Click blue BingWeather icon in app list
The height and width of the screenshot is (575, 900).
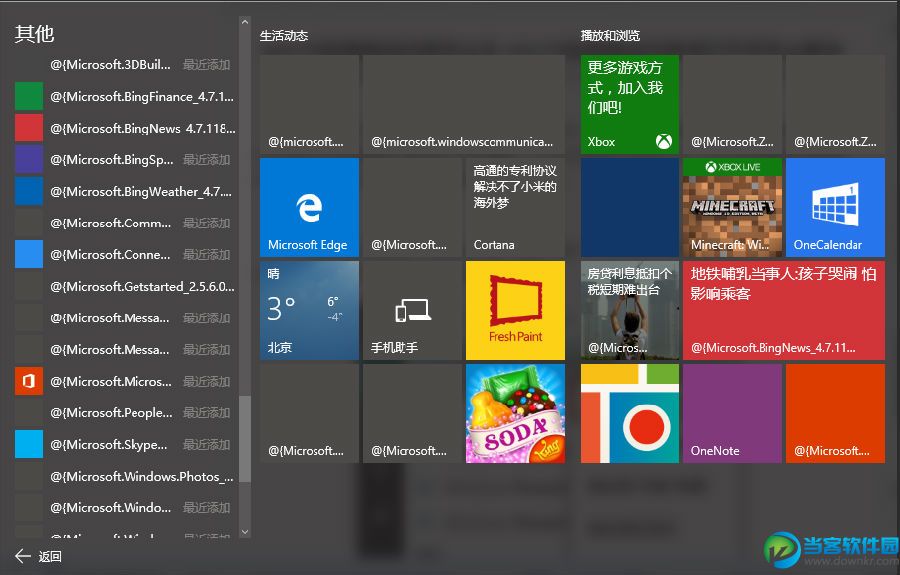tap(29, 191)
